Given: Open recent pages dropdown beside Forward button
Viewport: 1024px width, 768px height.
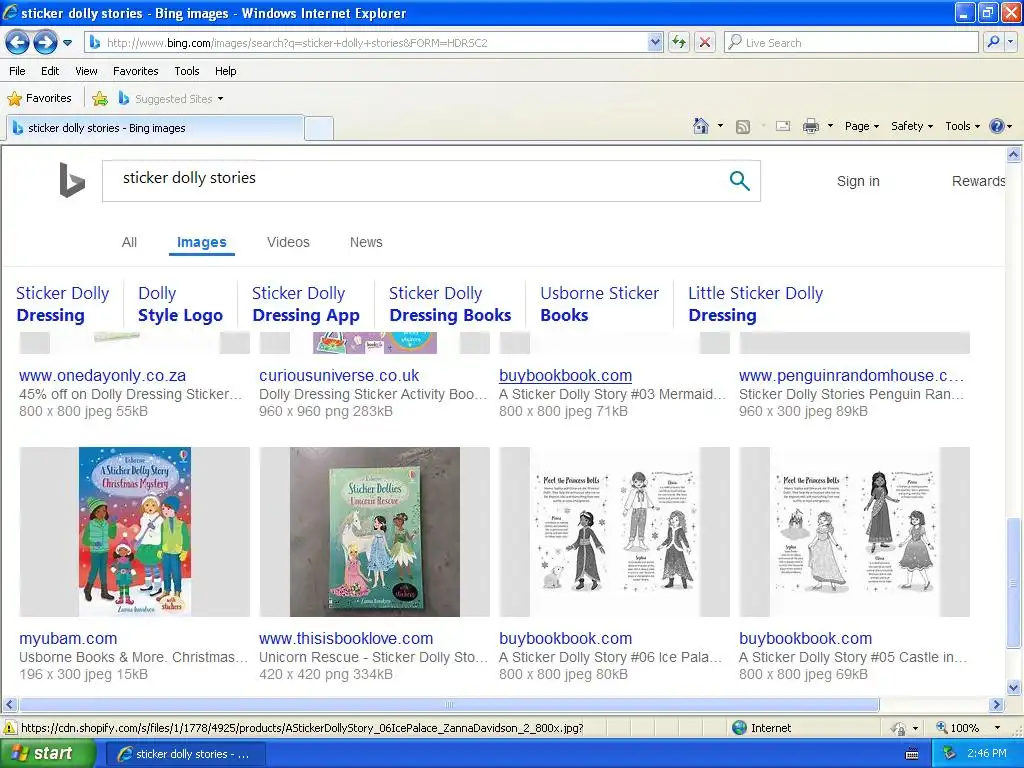Looking at the screenshot, I should pyautogui.click(x=67, y=43).
